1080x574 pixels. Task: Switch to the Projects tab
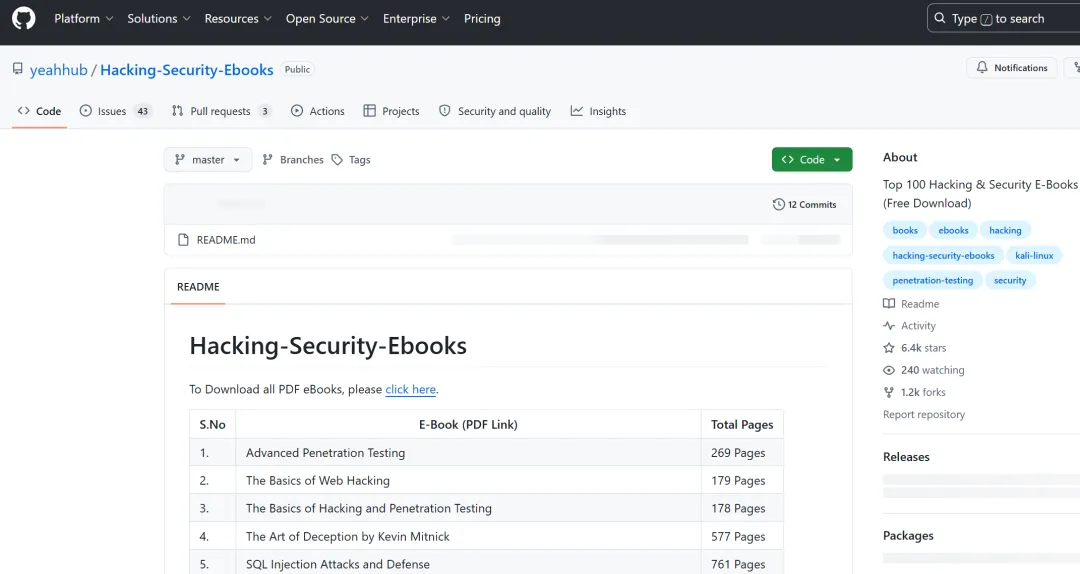click(x=391, y=111)
